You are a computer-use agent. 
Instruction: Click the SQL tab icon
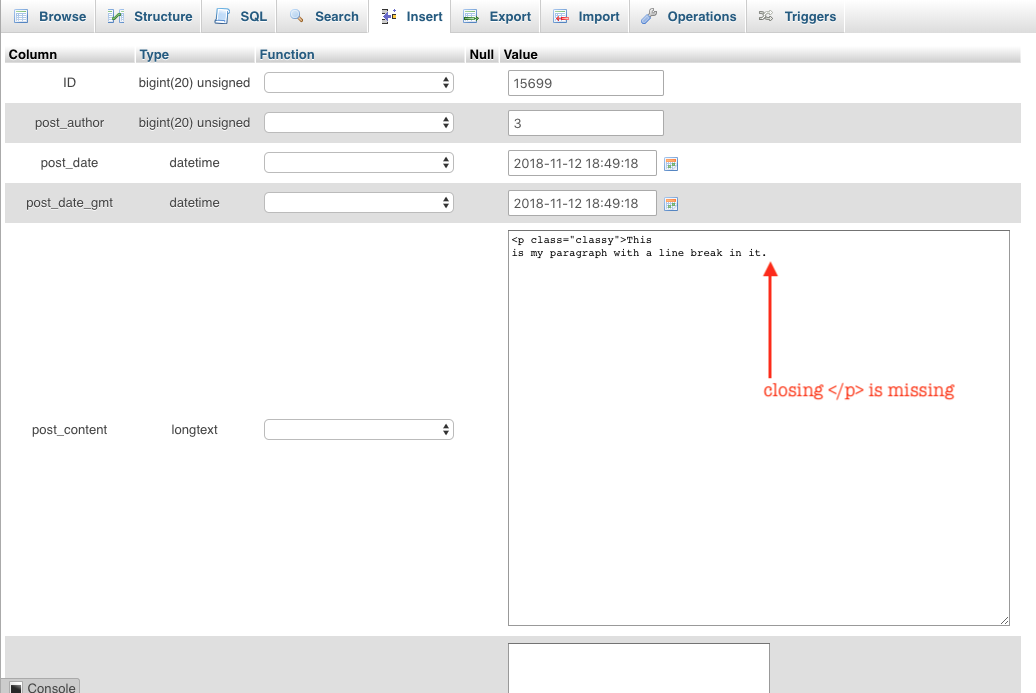222,16
